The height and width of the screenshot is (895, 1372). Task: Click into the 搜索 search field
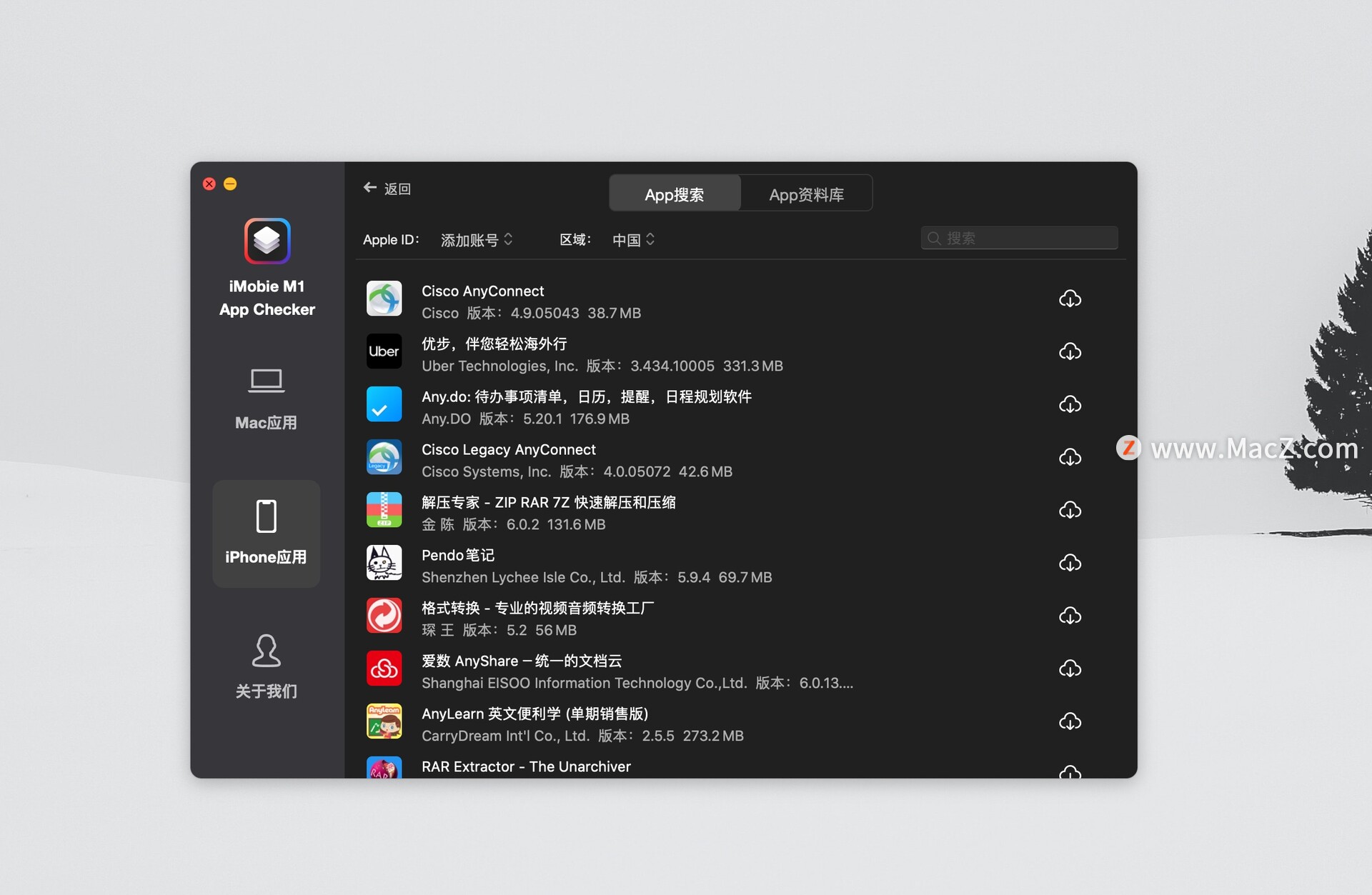1019,238
